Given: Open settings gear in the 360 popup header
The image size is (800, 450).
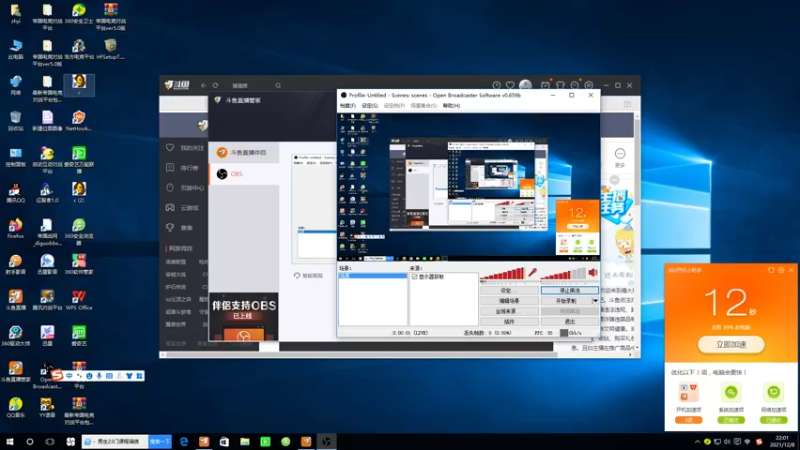Looking at the screenshot, I should click(781, 270).
